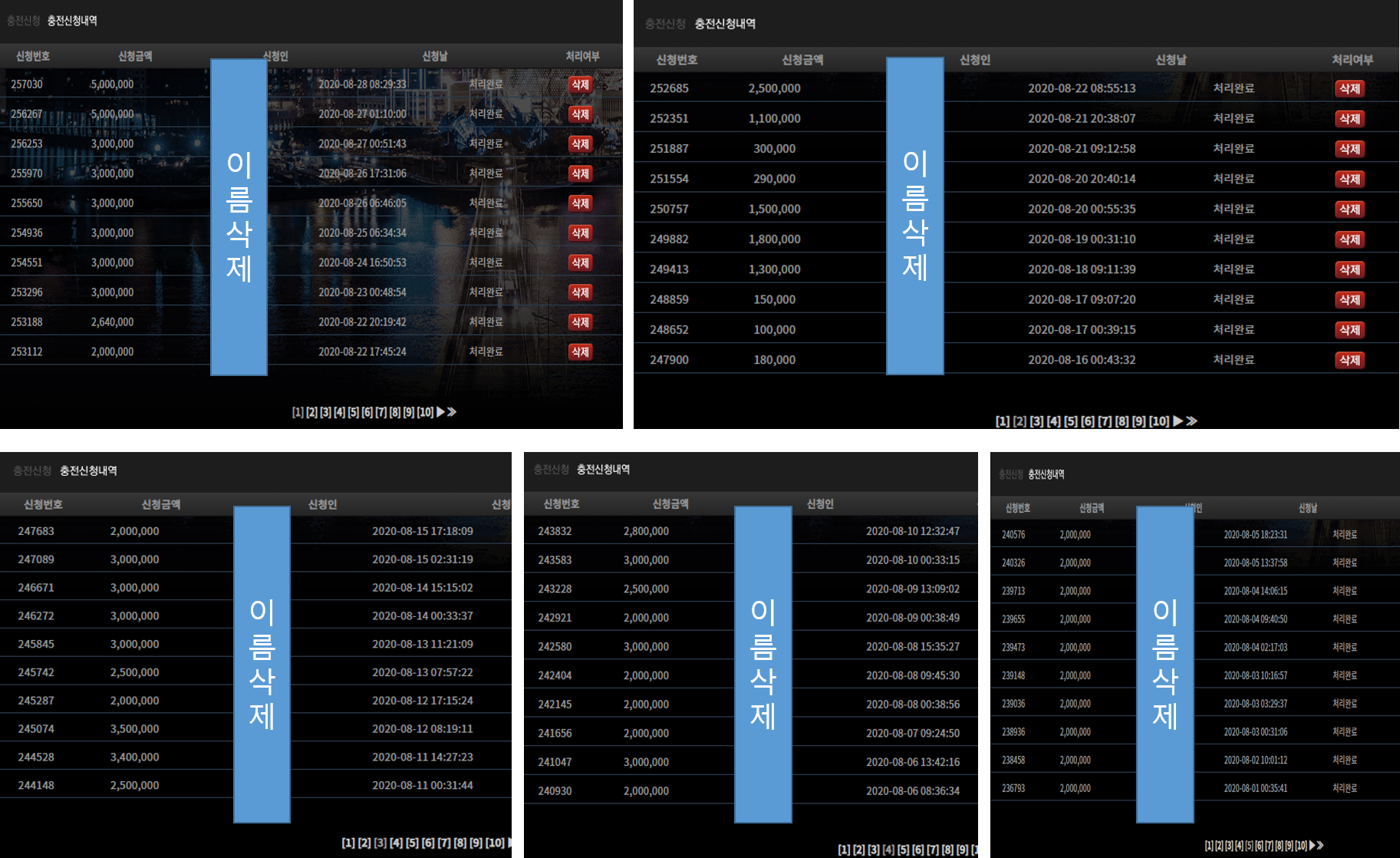Go to page [5] below request 253112
The height and width of the screenshot is (858, 1400).
(x=353, y=412)
